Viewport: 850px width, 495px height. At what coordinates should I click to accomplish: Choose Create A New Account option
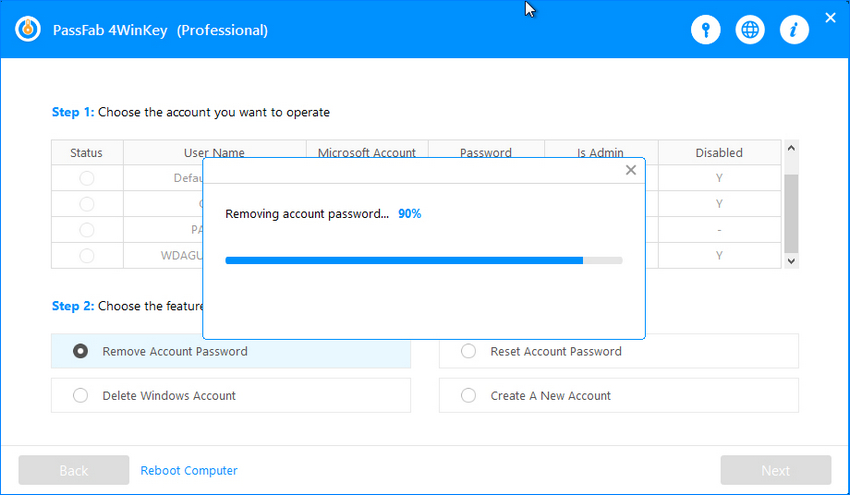pos(468,396)
